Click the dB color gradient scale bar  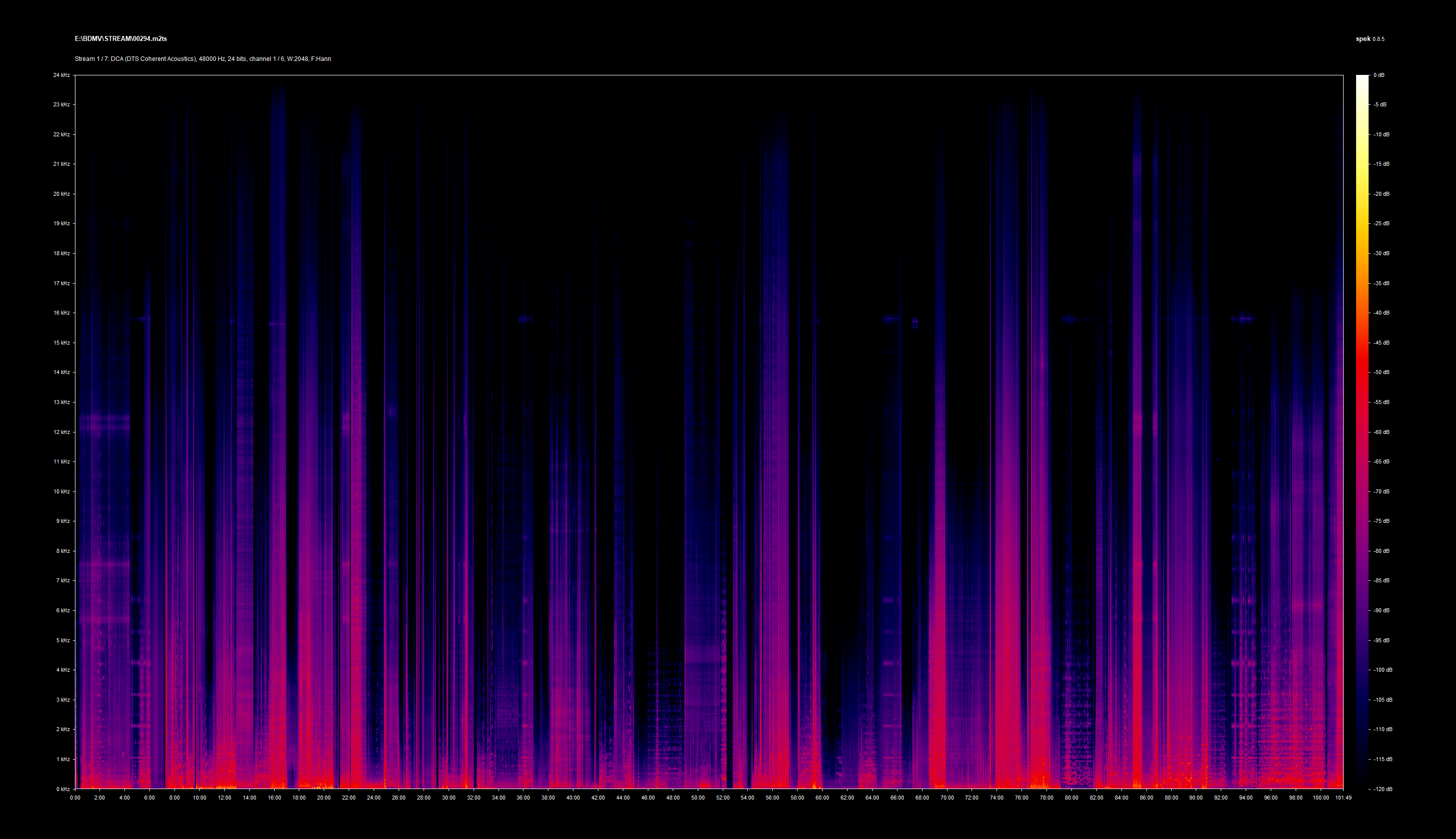1362,431
